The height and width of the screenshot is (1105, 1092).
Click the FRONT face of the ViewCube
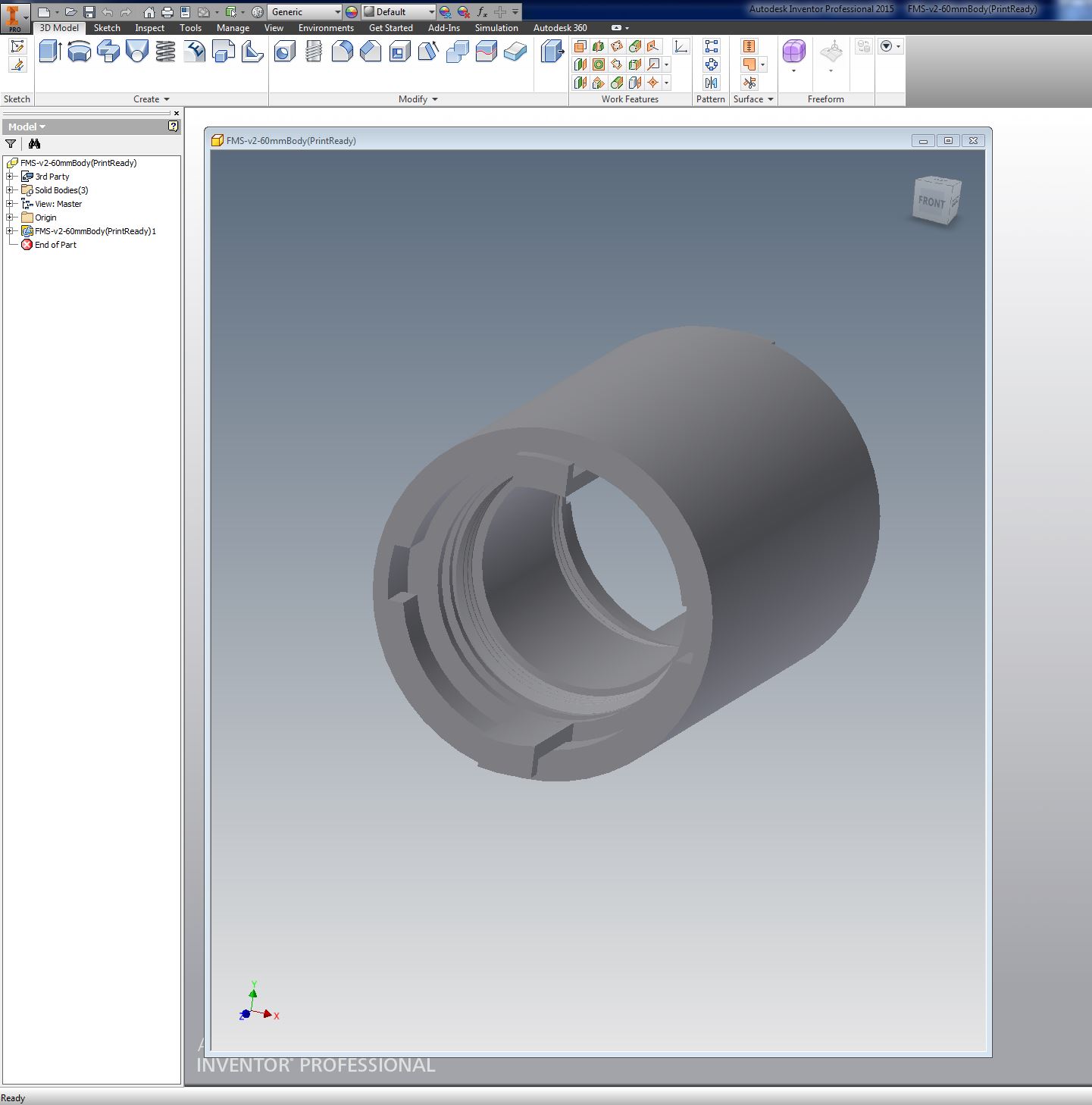[x=931, y=202]
